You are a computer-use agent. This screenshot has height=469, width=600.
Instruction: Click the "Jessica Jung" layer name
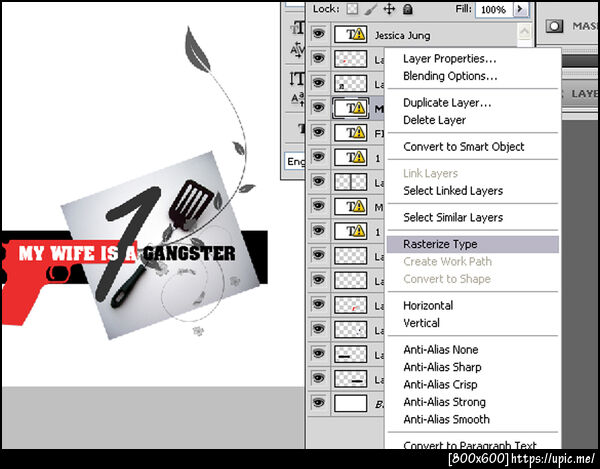[403, 36]
